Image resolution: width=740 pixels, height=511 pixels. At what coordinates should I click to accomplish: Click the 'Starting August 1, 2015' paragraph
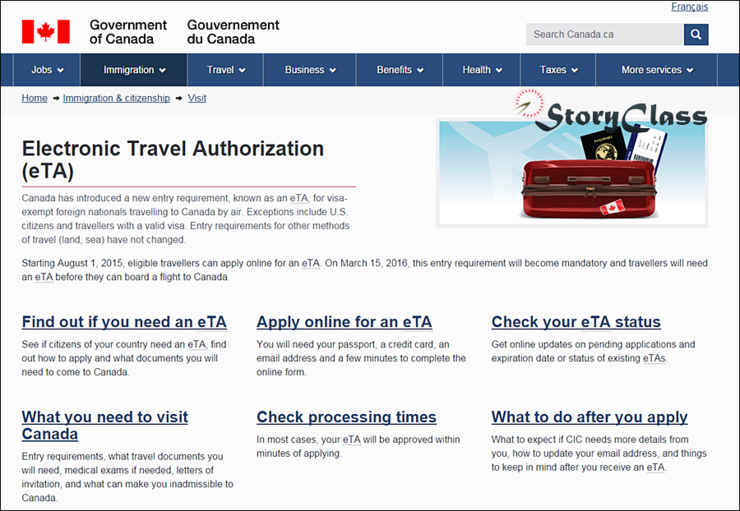click(x=364, y=270)
